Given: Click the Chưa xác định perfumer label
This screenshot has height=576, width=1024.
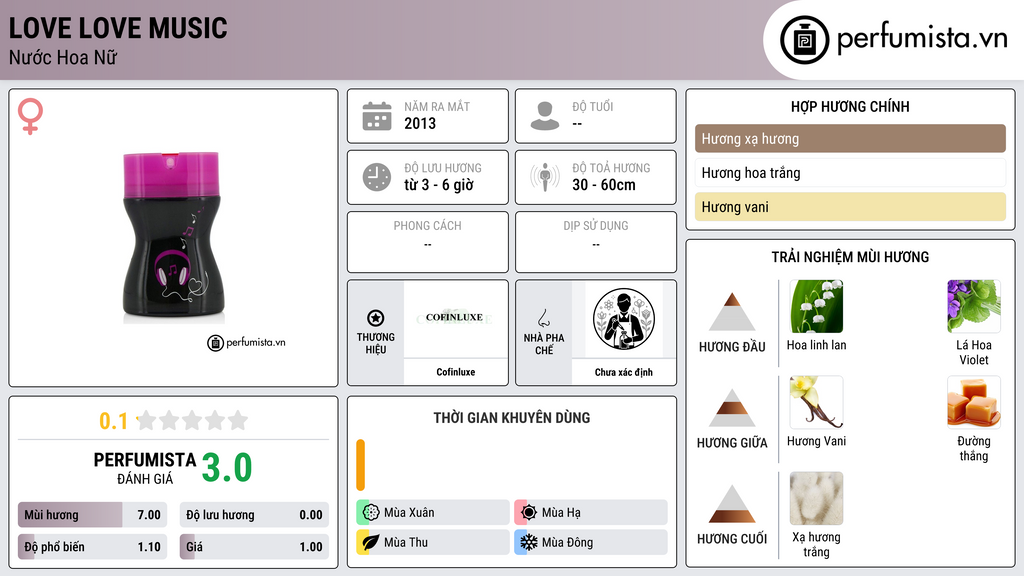Looking at the screenshot, I should click(624, 372).
